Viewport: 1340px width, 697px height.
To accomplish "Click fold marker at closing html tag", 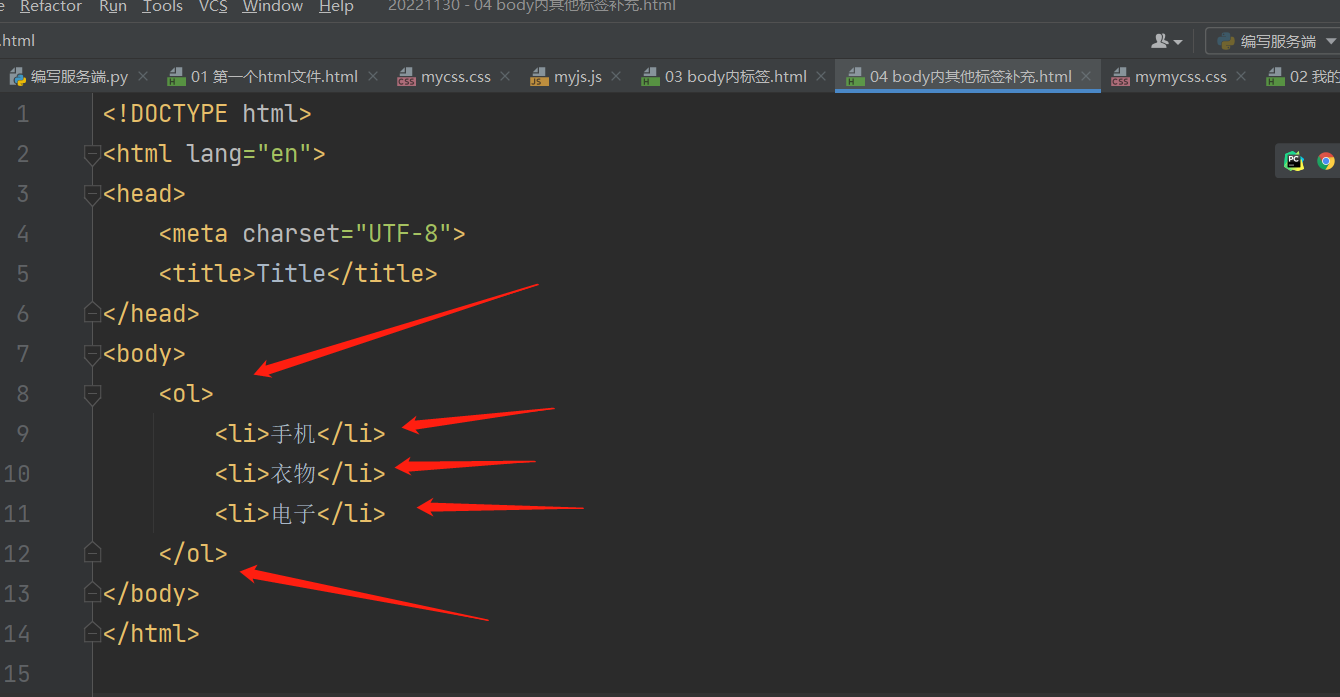I will 92,633.
